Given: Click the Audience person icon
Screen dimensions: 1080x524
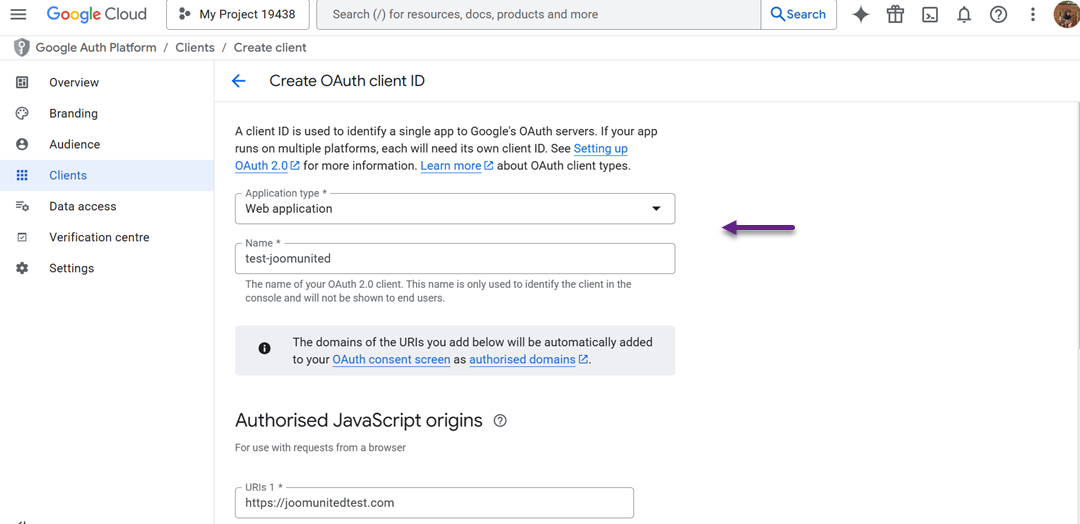Looking at the screenshot, I should [x=22, y=145].
